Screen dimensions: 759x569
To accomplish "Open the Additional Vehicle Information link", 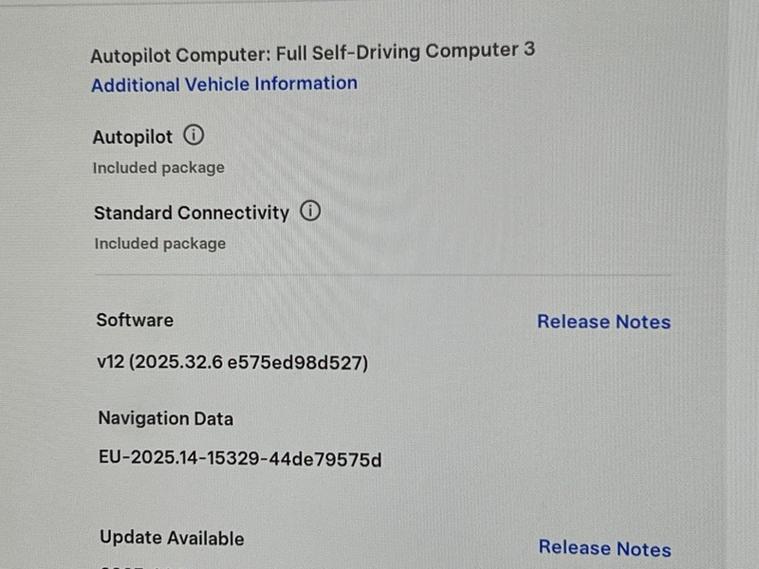I will pyautogui.click(x=224, y=84).
